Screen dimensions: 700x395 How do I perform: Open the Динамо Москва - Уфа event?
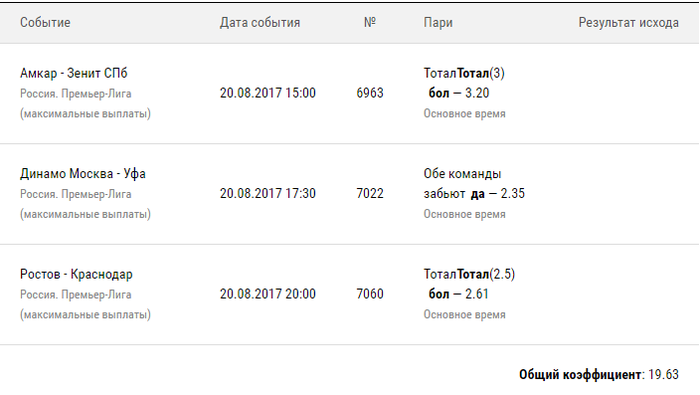coord(83,173)
